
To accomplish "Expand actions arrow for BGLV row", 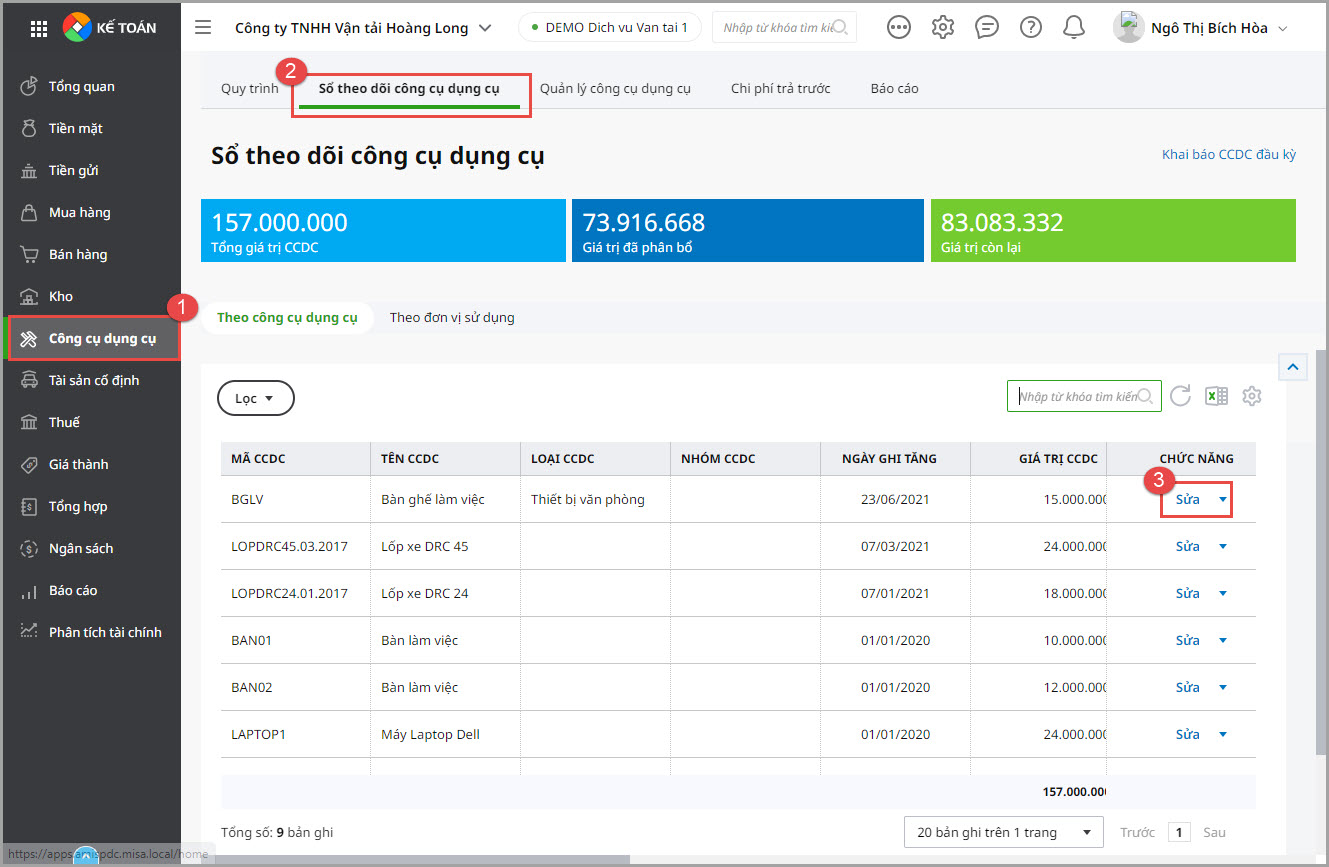I will click(1222, 499).
